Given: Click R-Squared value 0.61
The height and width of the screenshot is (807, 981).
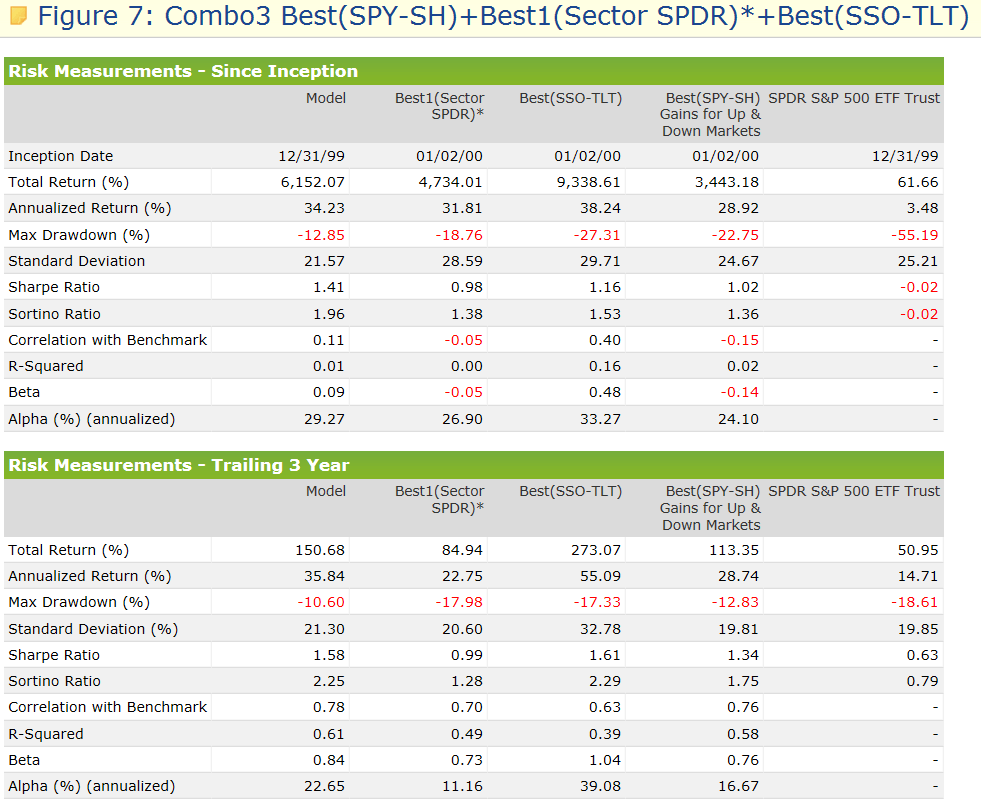Looking at the screenshot, I should pyautogui.click(x=328, y=734).
